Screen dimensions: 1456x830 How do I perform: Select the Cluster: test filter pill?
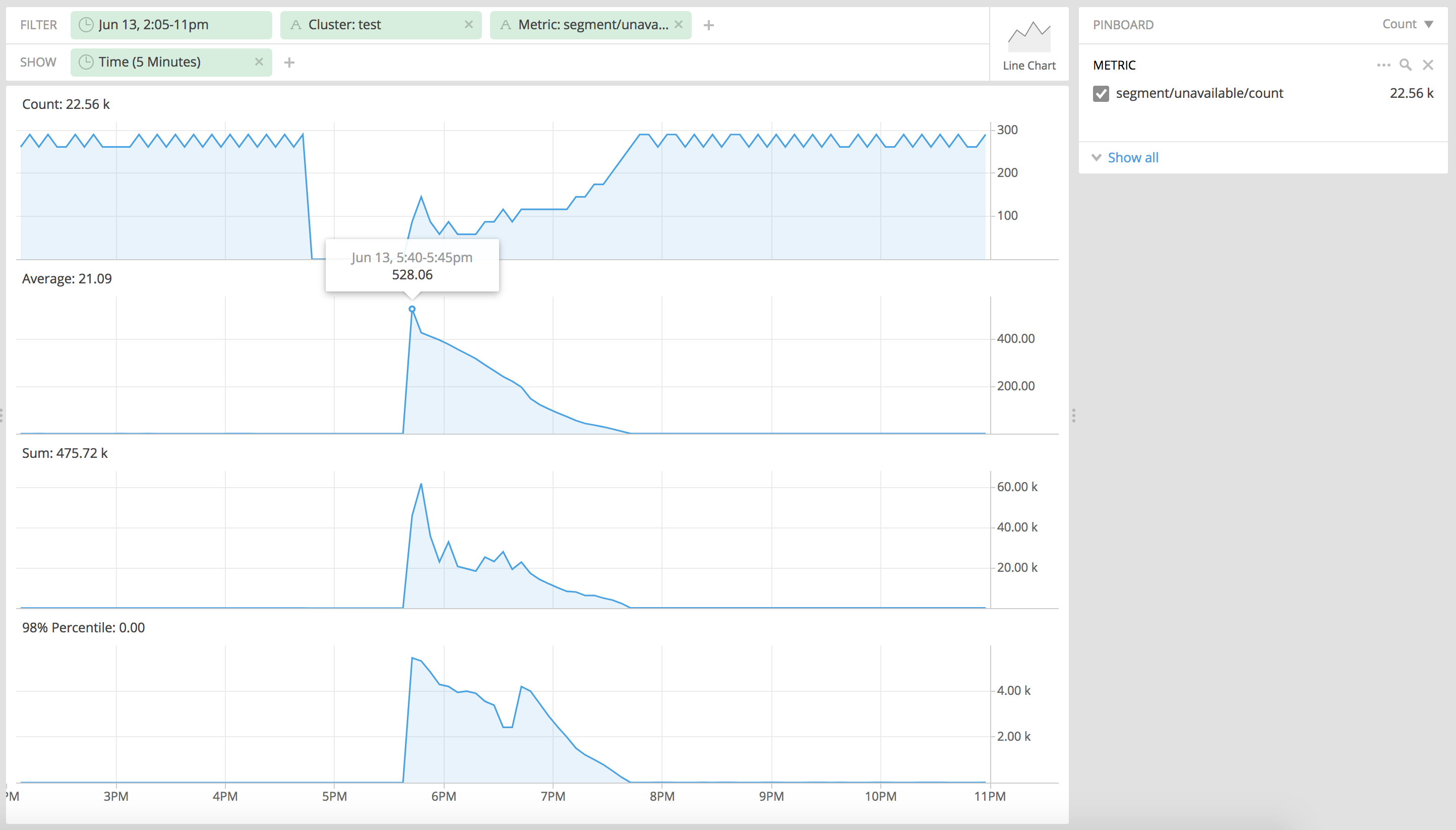tap(381, 25)
